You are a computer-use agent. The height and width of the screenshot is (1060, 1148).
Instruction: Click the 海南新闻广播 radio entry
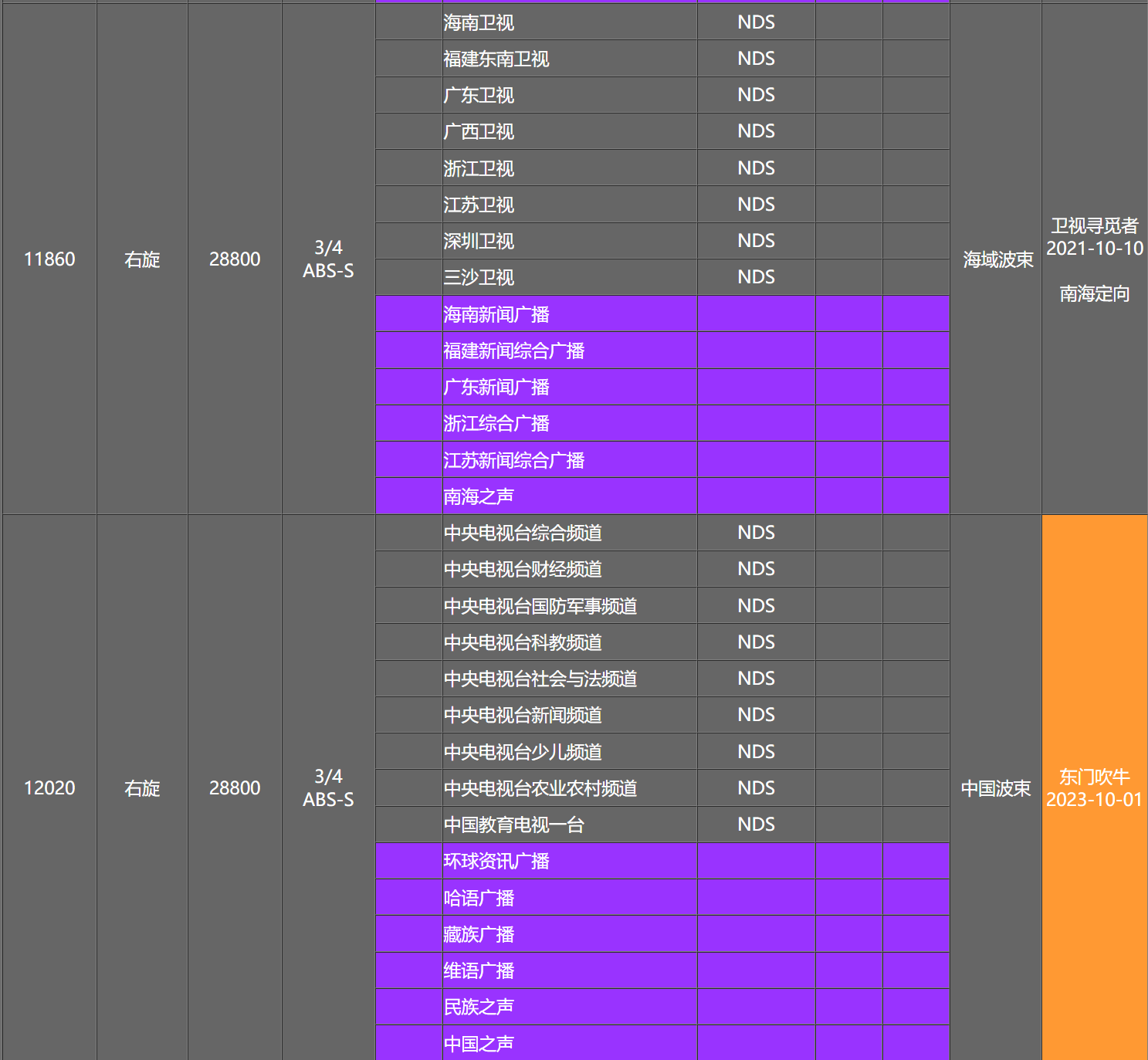[570, 314]
